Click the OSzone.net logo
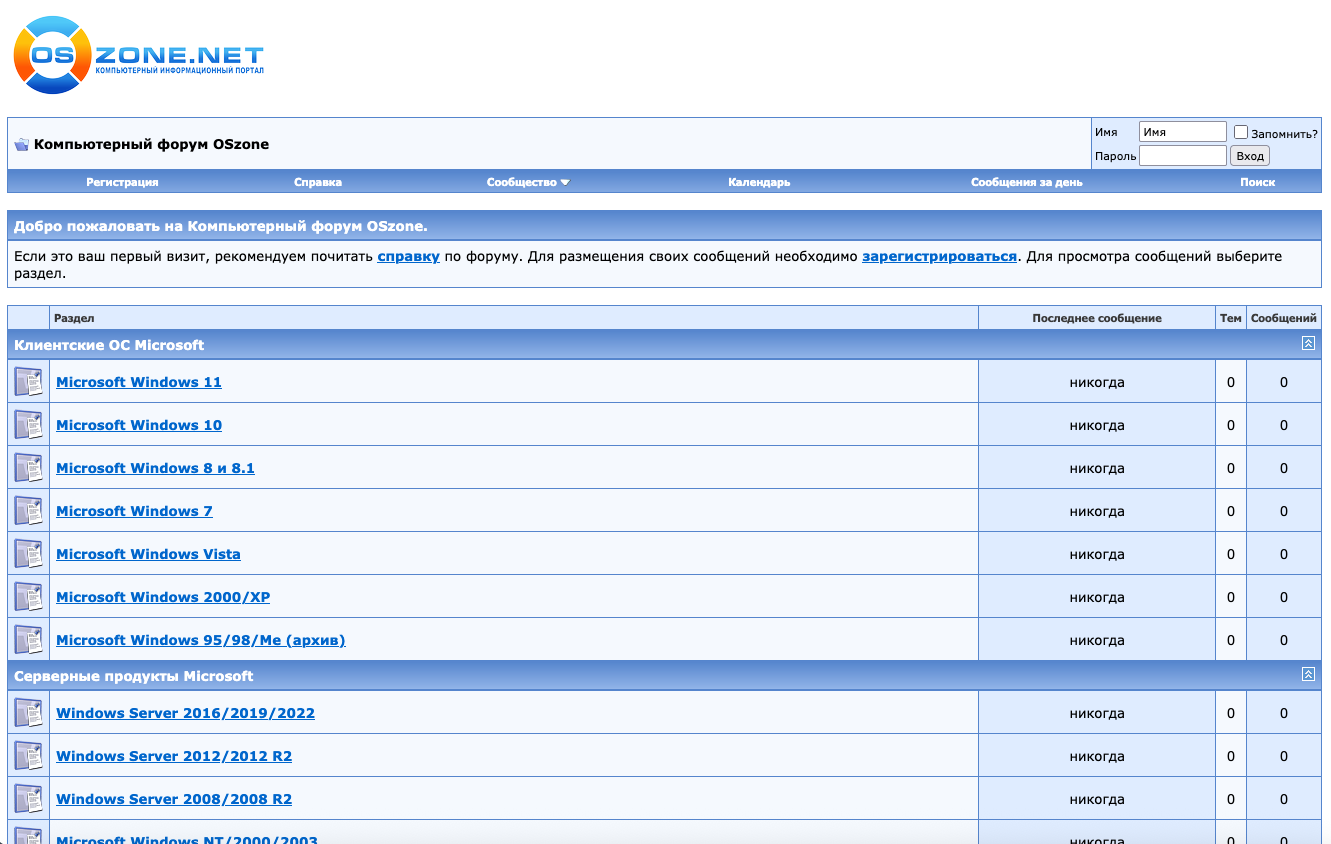Viewport: 1331px width, 844px height. tap(139, 55)
